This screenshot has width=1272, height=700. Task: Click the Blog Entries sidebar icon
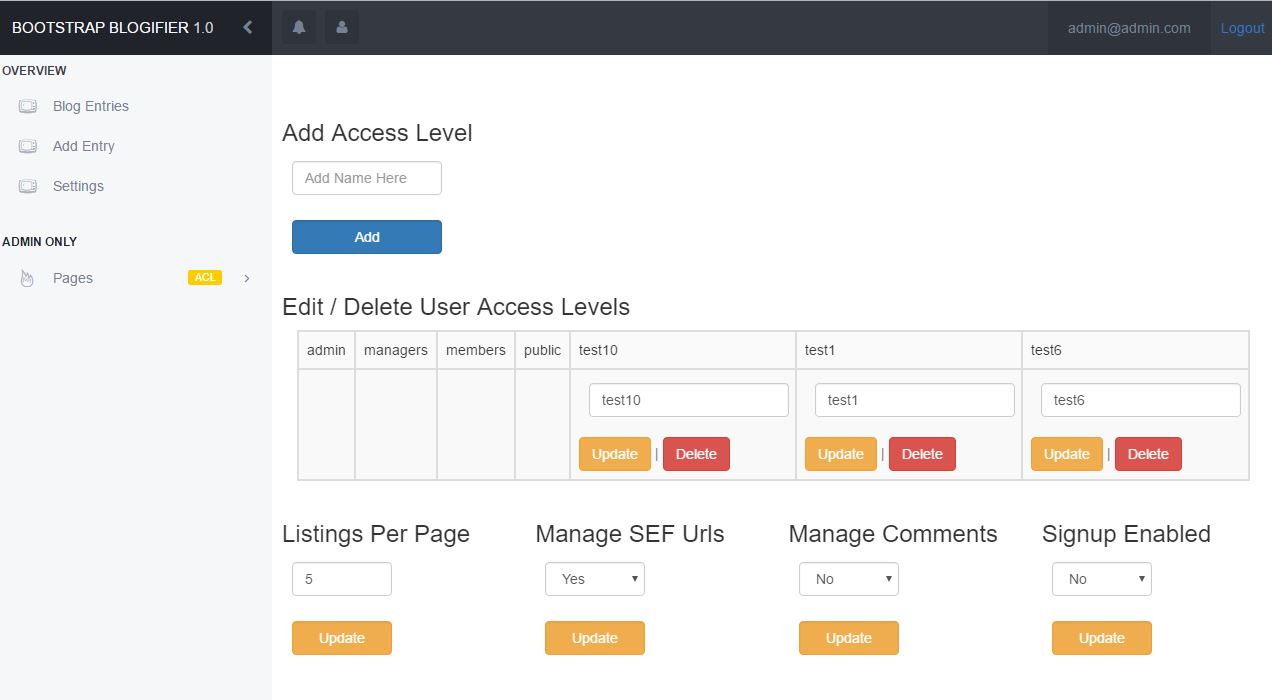pyautogui.click(x=28, y=106)
